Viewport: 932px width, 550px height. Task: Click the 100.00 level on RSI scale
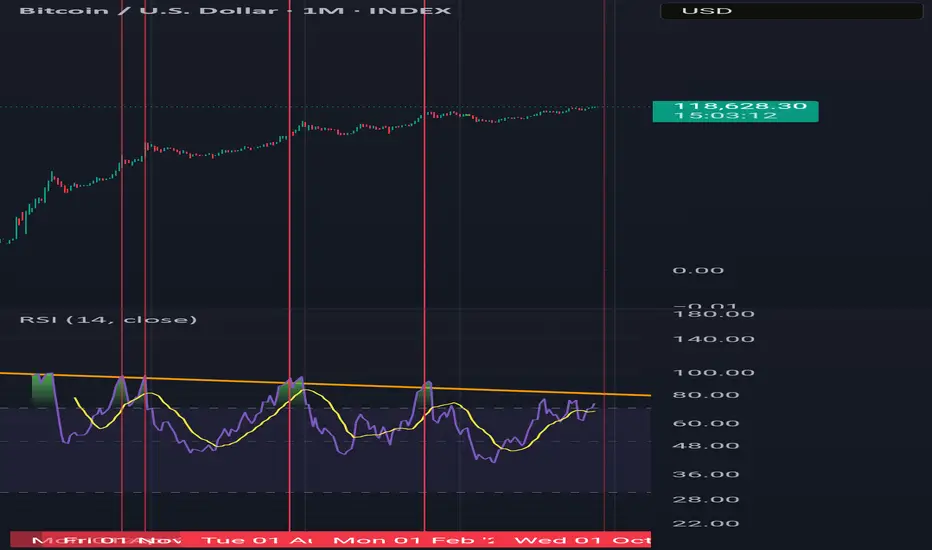click(713, 373)
